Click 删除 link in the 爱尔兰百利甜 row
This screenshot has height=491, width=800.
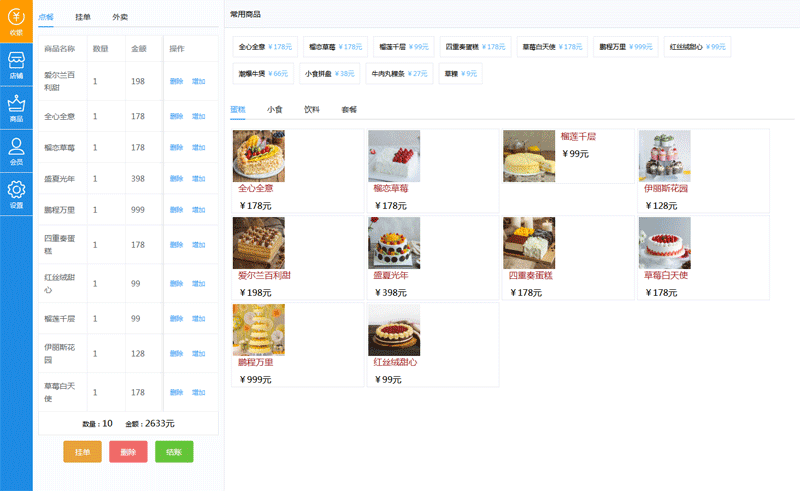[176, 81]
